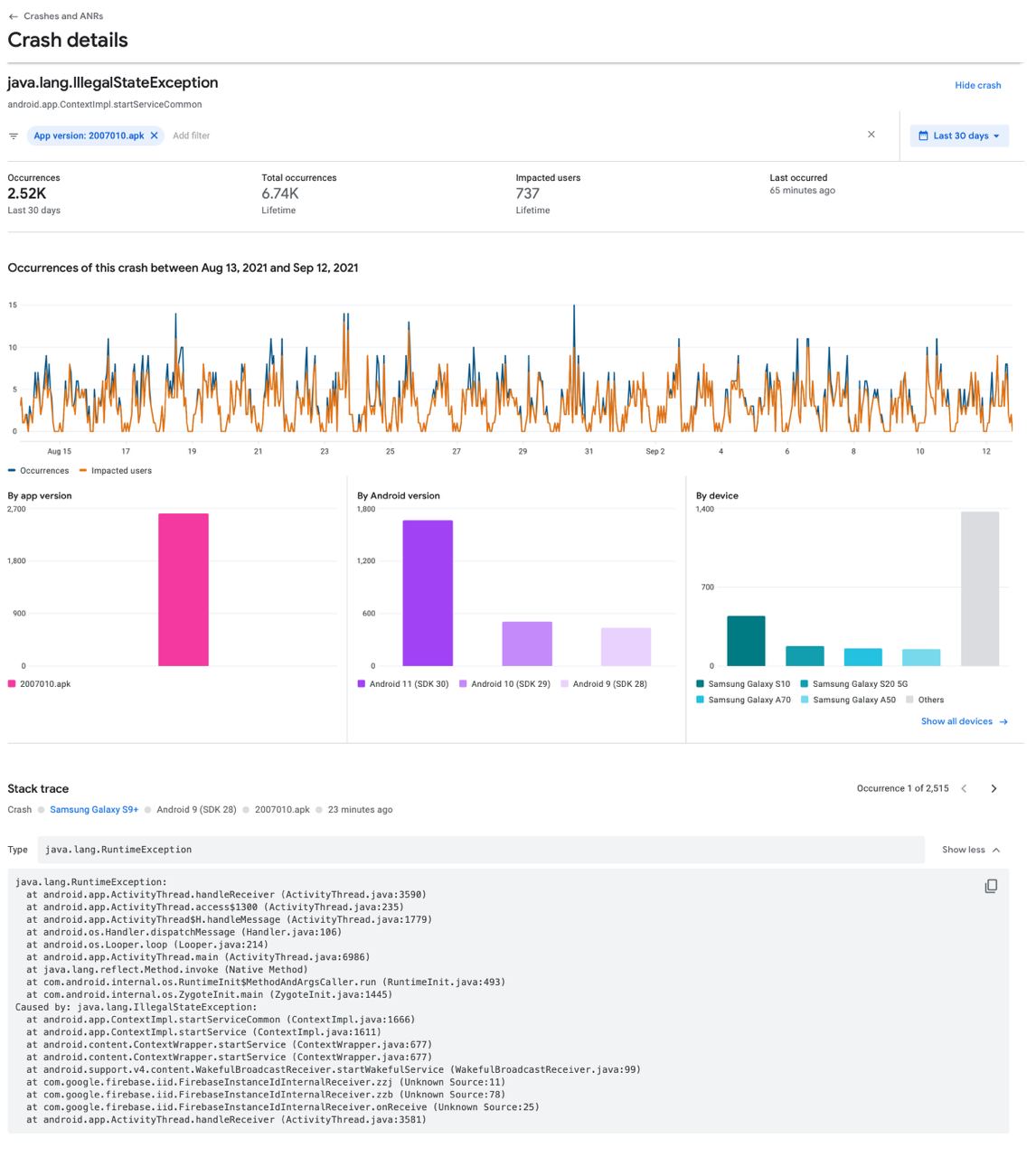
Task: Toggle the Occurrences legend series
Action: pos(39,471)
